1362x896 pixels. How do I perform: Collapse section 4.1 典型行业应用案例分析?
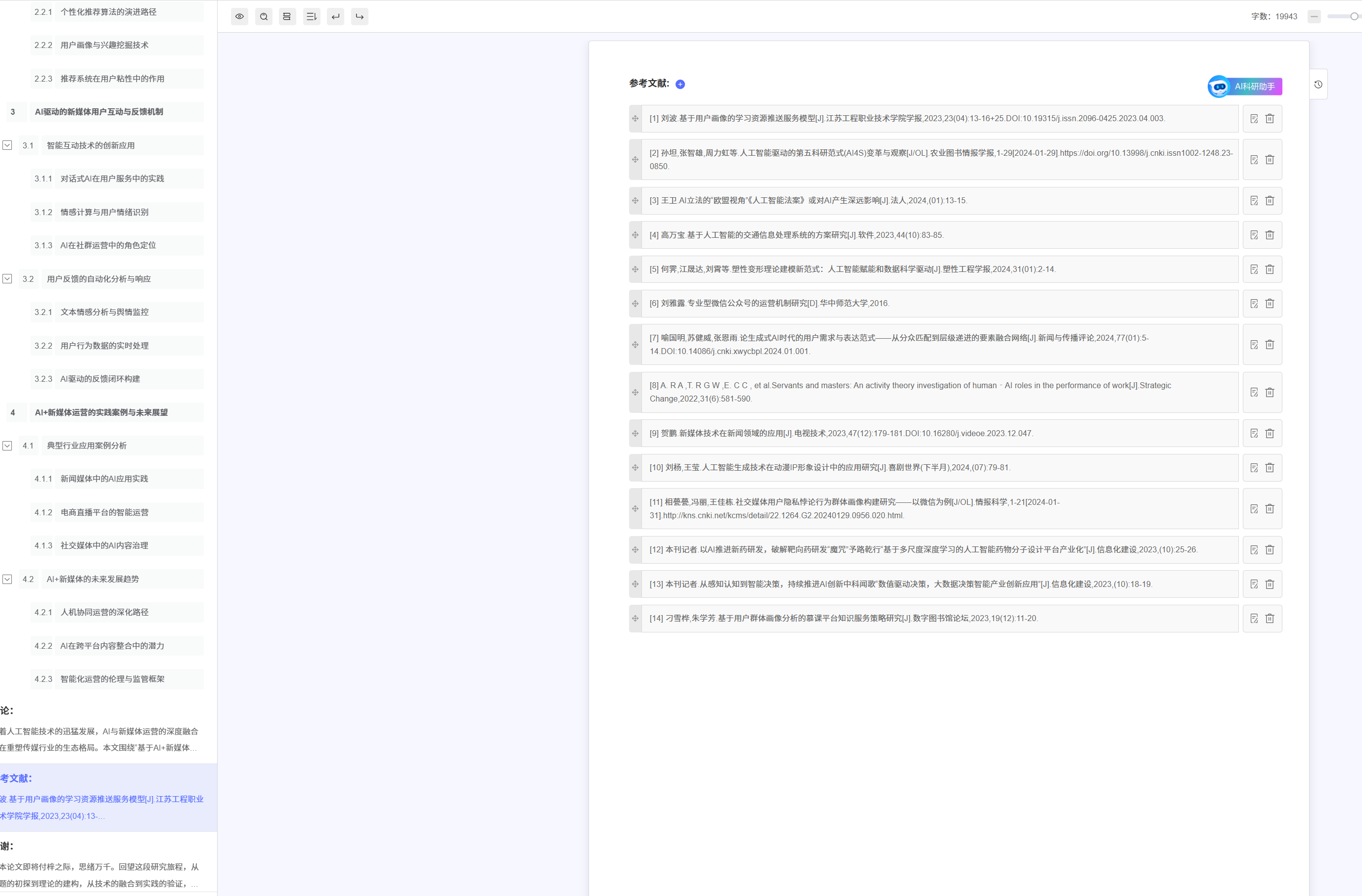click(7, 446)
